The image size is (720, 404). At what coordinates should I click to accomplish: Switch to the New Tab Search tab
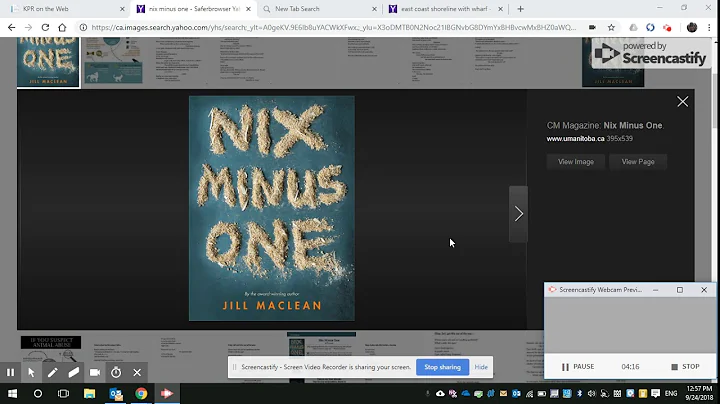point(319,9)
